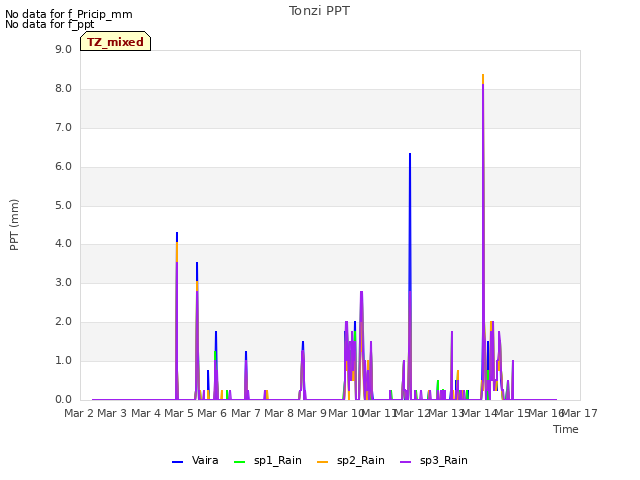The height and width of the screenshot is (480, 640).
Task: Click the 2.0 y-axis tick label
Action: pyautogui.click(x=63, y=322)
